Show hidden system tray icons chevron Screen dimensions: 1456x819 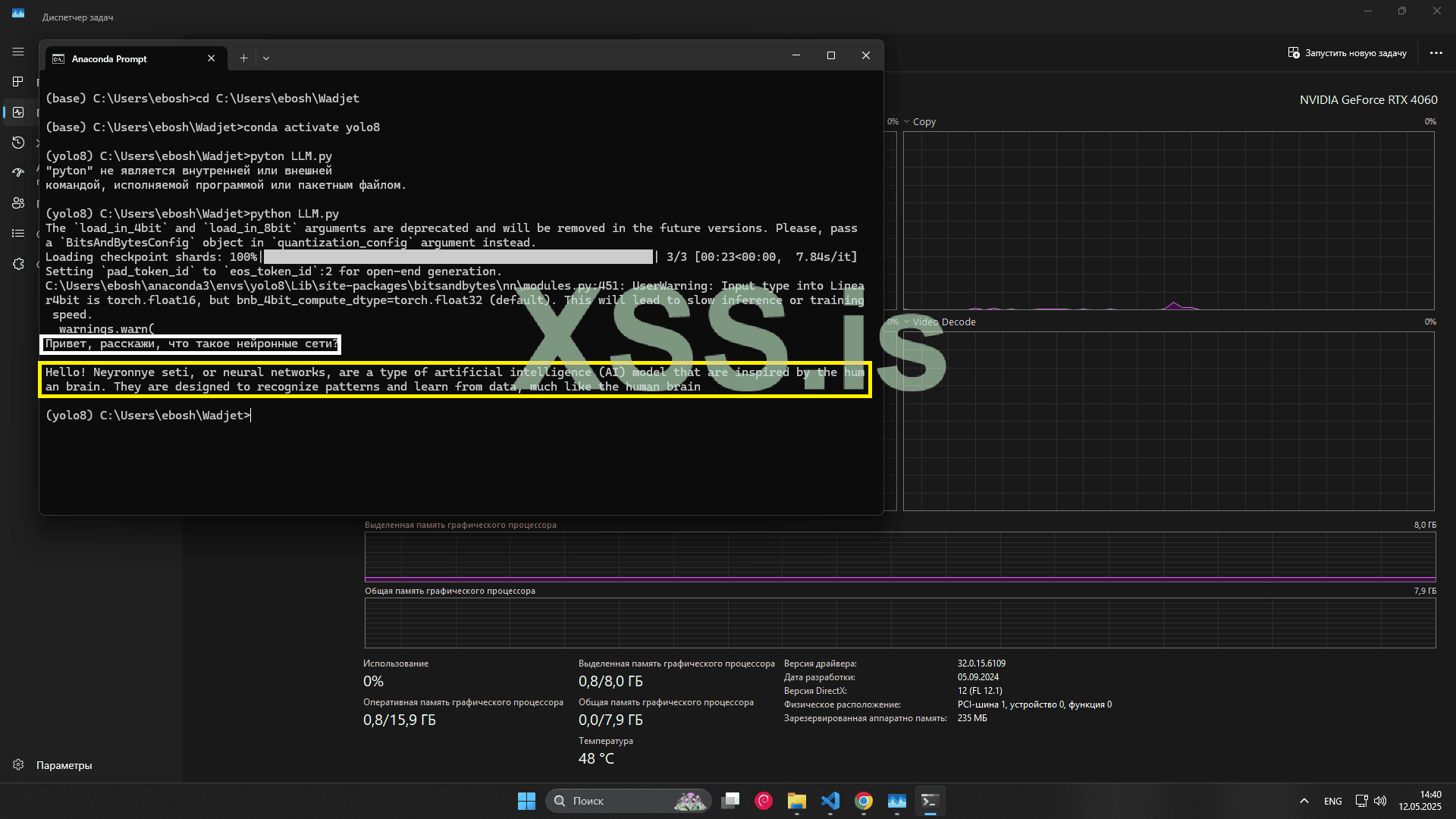click(x=1304, y=801)
